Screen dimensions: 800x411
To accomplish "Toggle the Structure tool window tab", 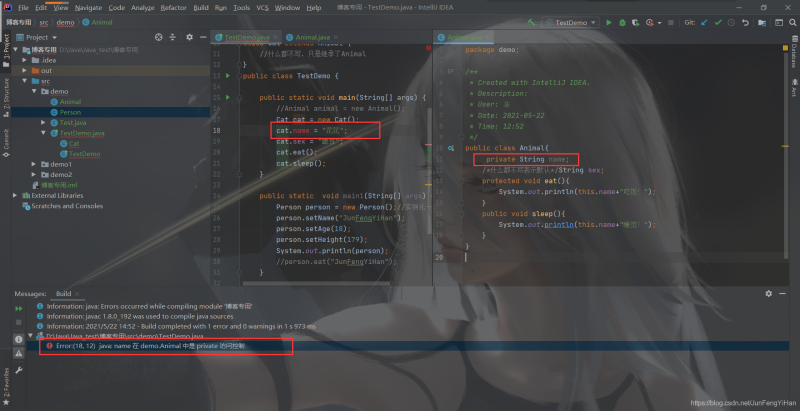I will (x=6, y=97).
